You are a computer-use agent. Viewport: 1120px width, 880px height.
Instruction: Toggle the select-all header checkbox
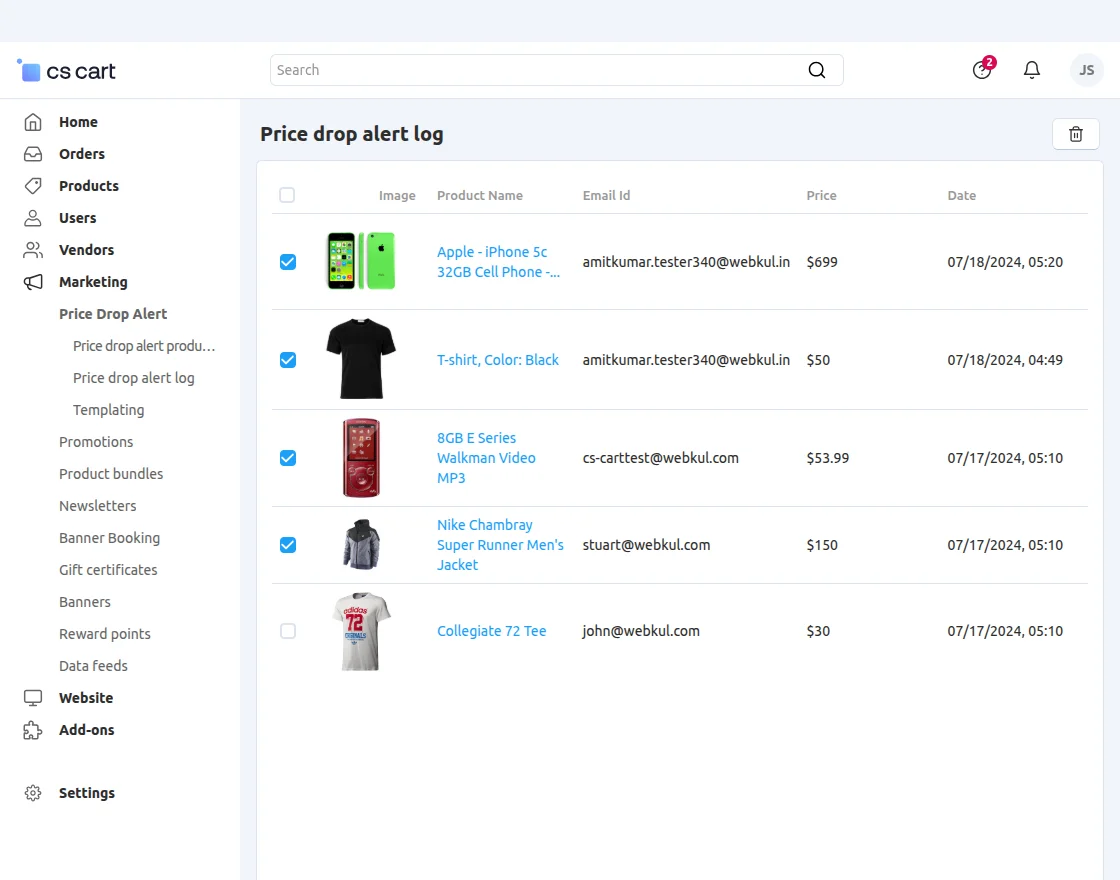(287, 195)
